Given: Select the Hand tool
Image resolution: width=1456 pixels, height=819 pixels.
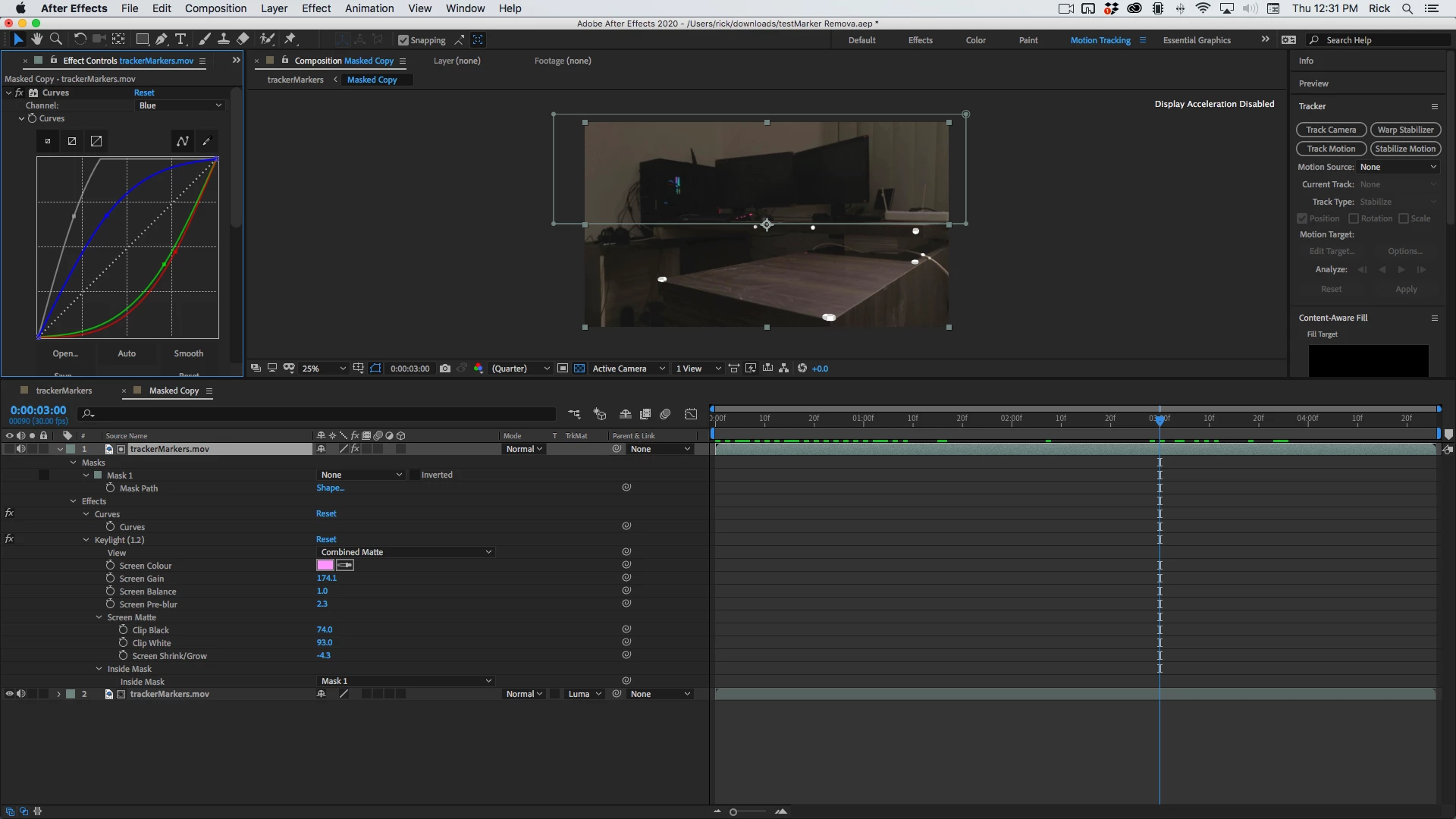Looking at the screenshot, I should coord(36,39).
